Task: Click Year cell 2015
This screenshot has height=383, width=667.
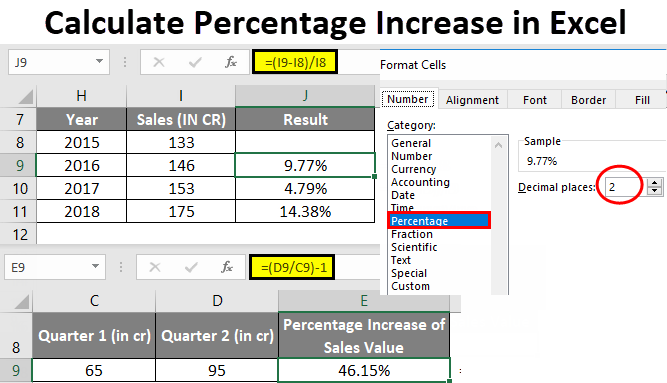Action: point(82,142)
